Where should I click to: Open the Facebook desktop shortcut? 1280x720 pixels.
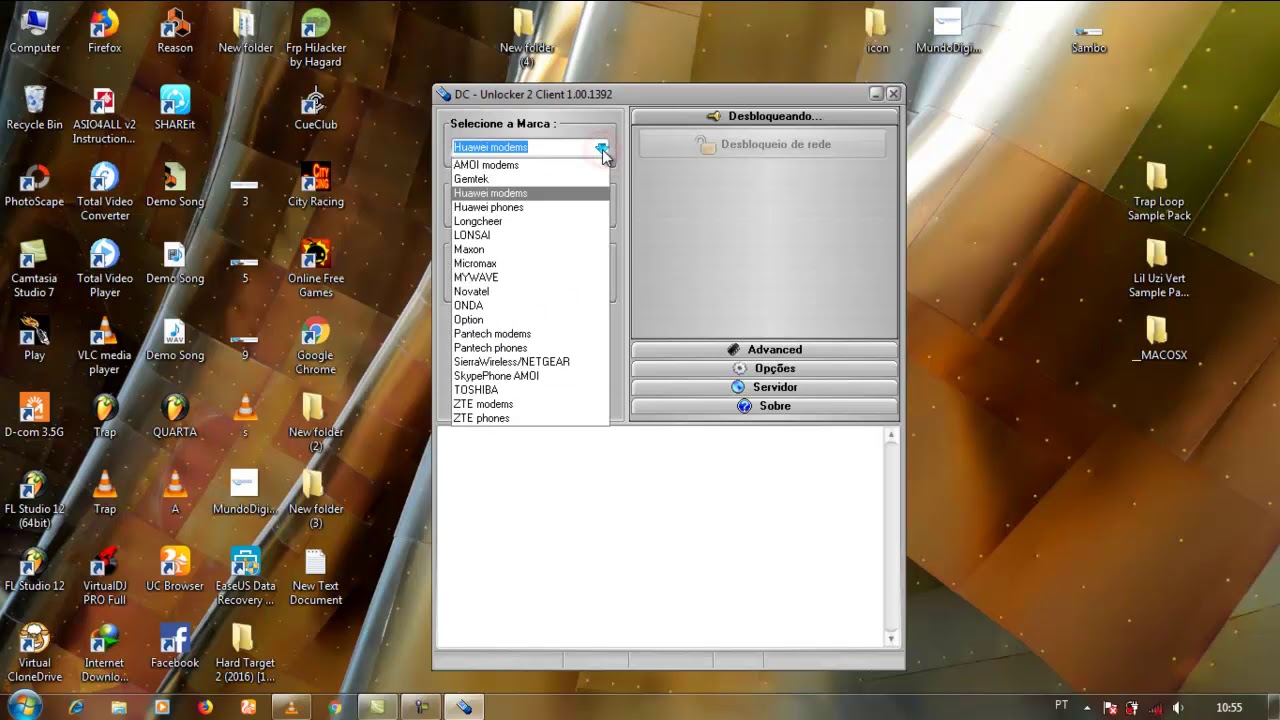point(175,647)
